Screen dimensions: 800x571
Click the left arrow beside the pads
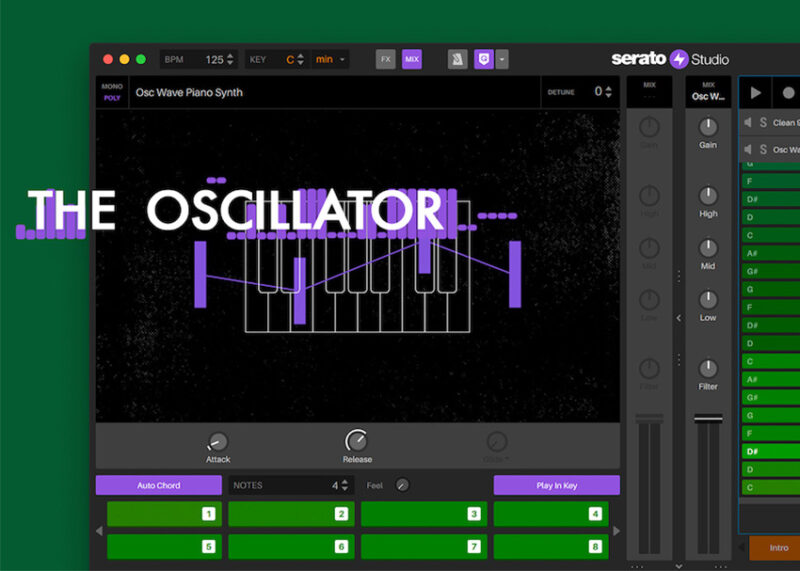pos(99,531)
